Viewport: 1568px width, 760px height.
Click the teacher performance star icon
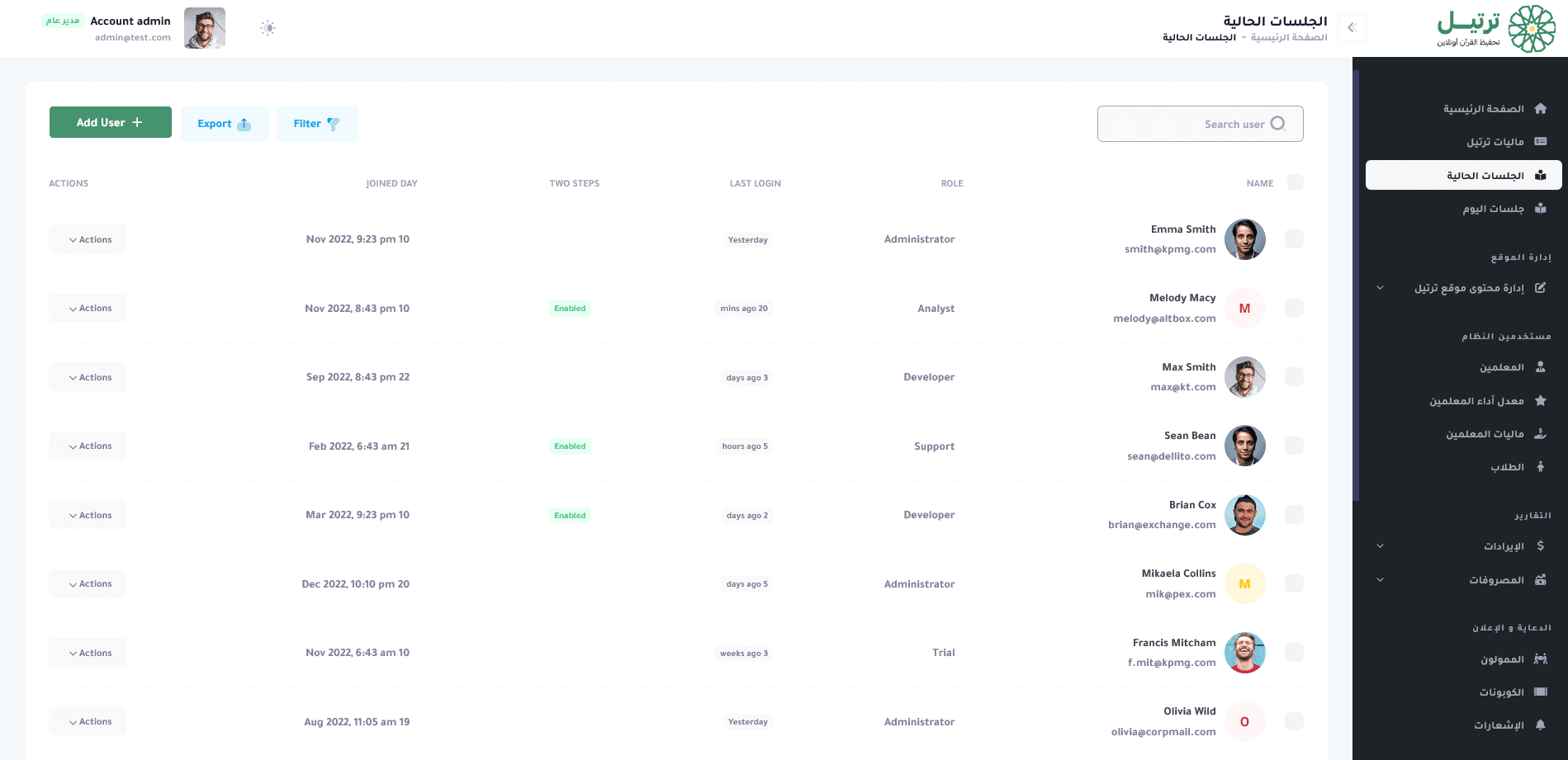point(1540,400)
